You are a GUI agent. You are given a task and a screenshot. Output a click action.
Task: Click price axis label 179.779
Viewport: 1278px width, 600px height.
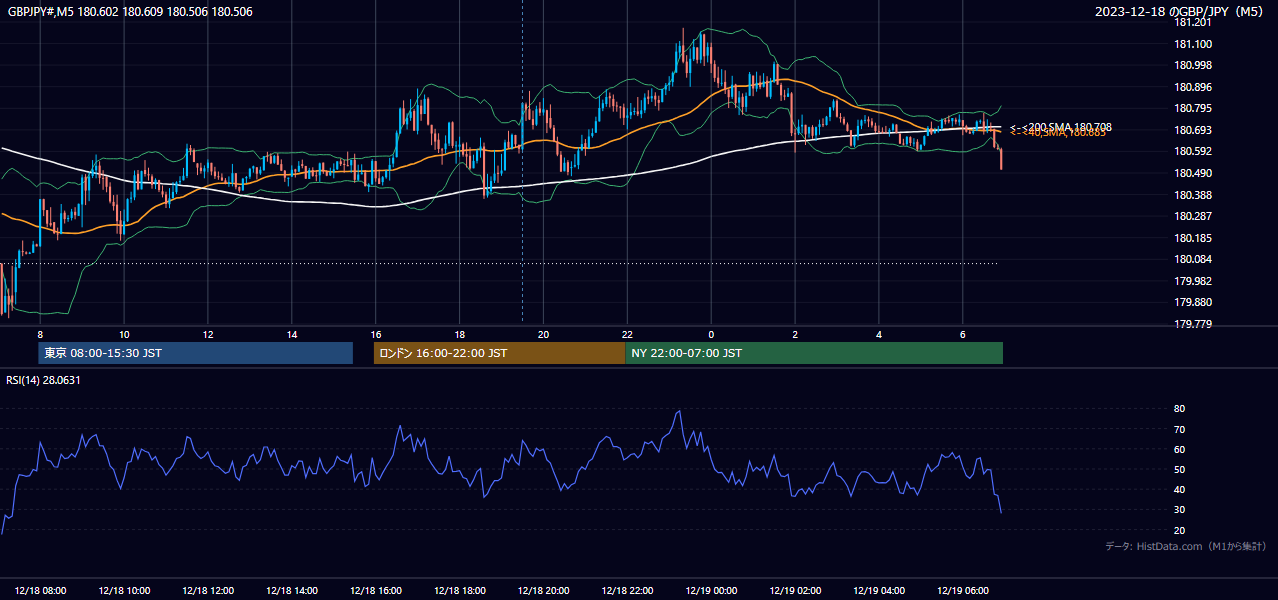click(1193, 324)
